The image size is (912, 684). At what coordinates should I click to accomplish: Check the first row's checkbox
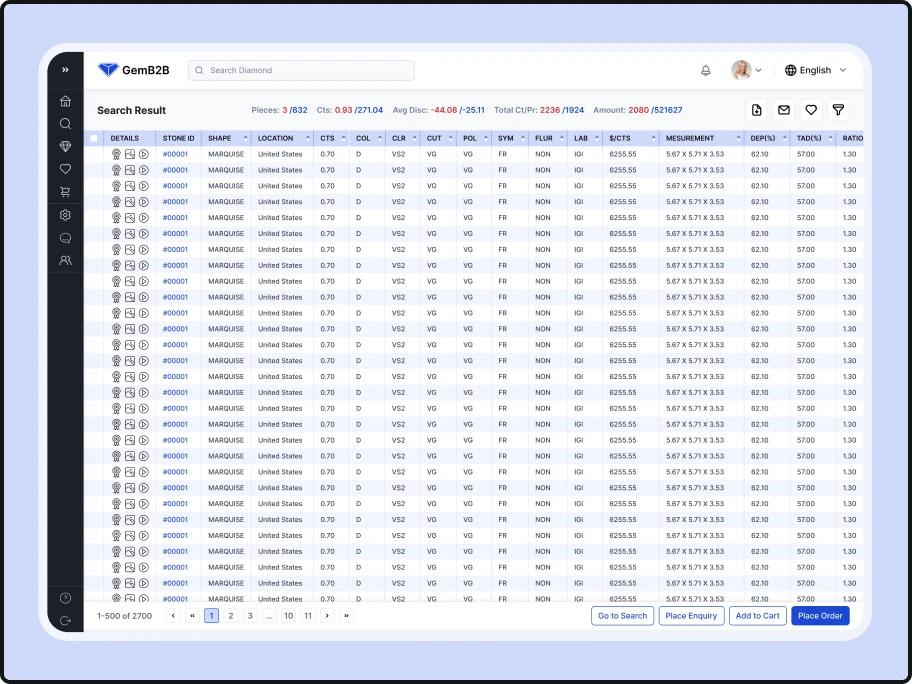pyautogui.click(x=94, y=155)
